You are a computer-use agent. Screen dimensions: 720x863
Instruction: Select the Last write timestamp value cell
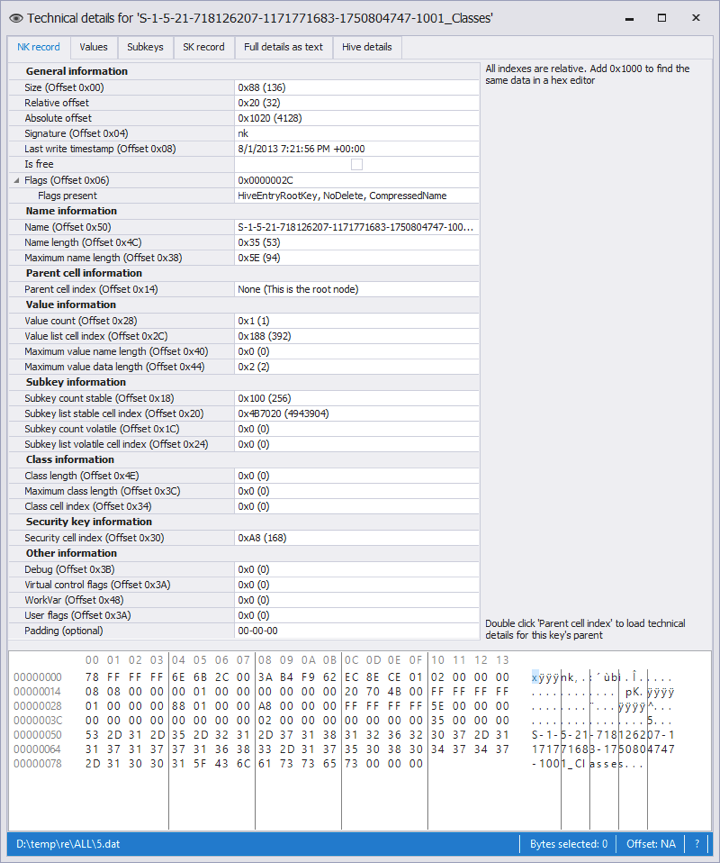point(356,149)
